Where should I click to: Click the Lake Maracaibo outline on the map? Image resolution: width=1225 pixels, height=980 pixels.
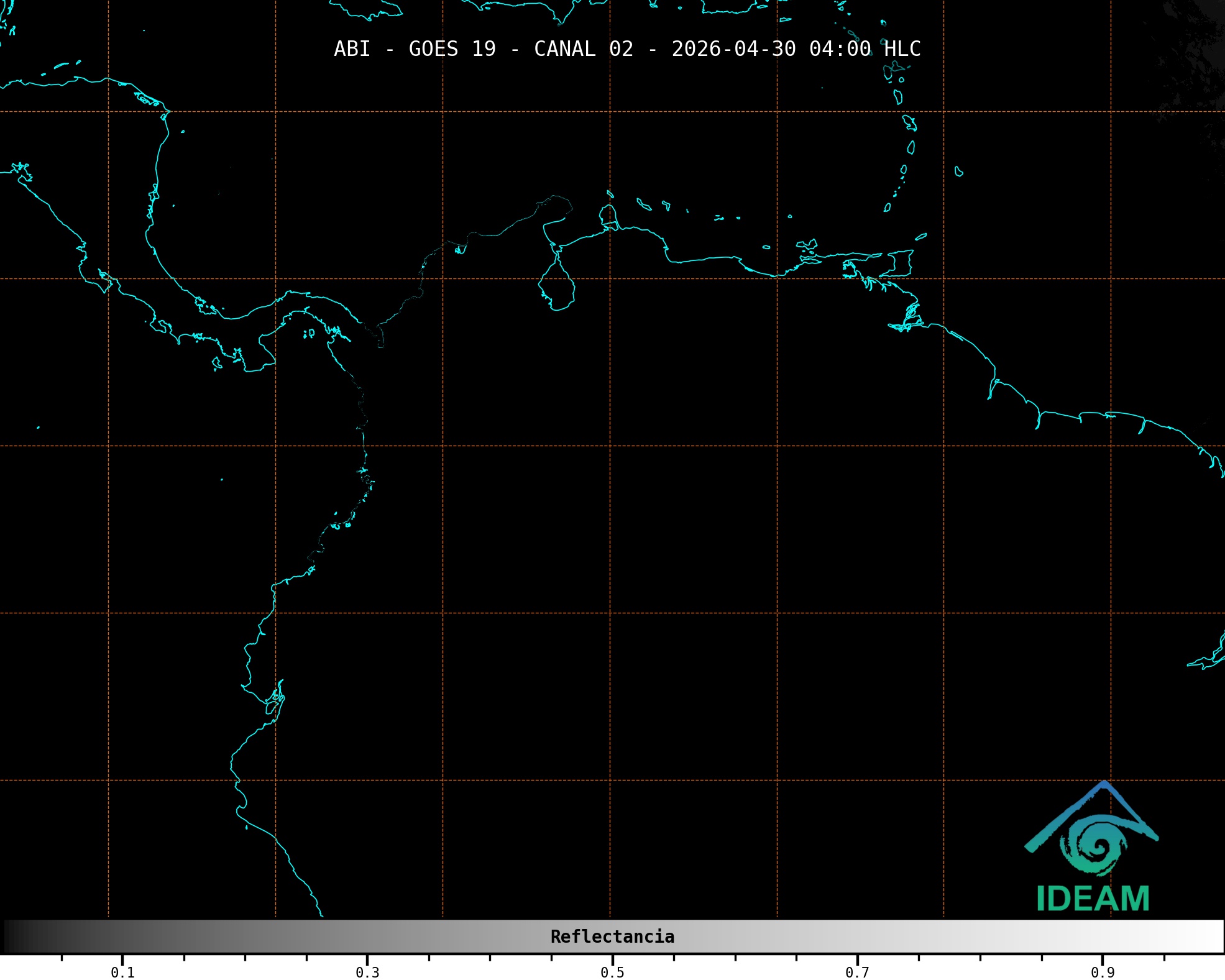(557, 285)
